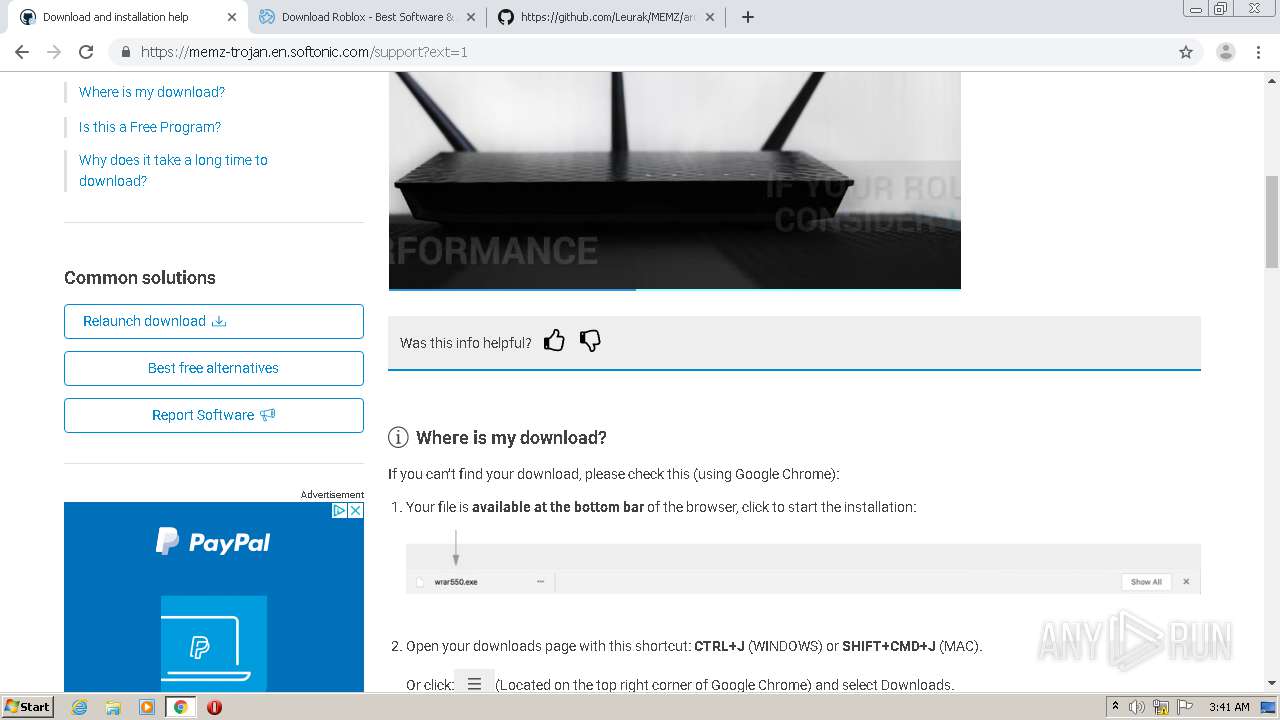Open Windows Explorer folder in taskbar
The width and height of the screenshot is (1280, 720).
coord(113,707)
